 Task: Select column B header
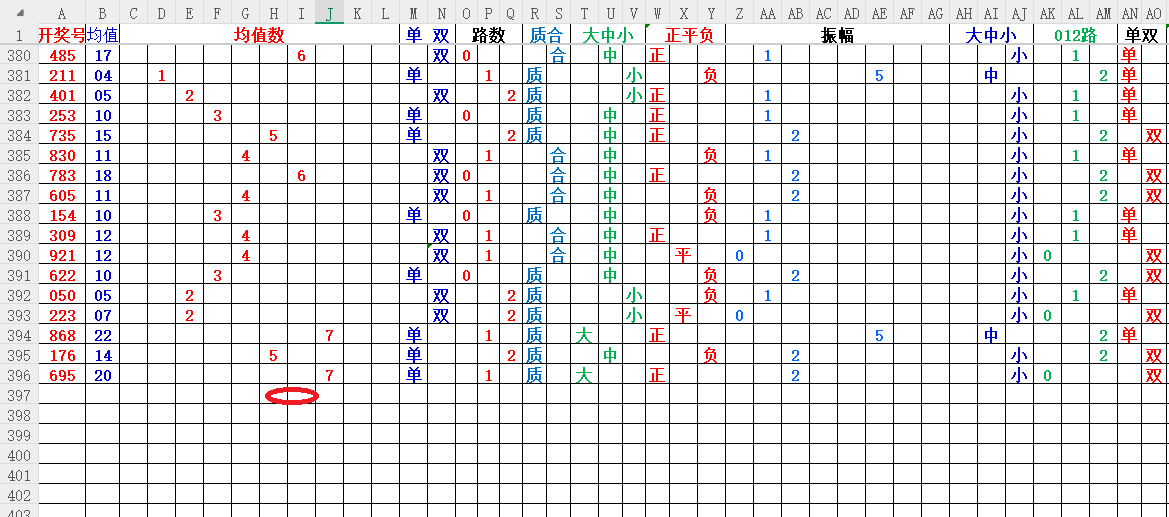[102, 13]
